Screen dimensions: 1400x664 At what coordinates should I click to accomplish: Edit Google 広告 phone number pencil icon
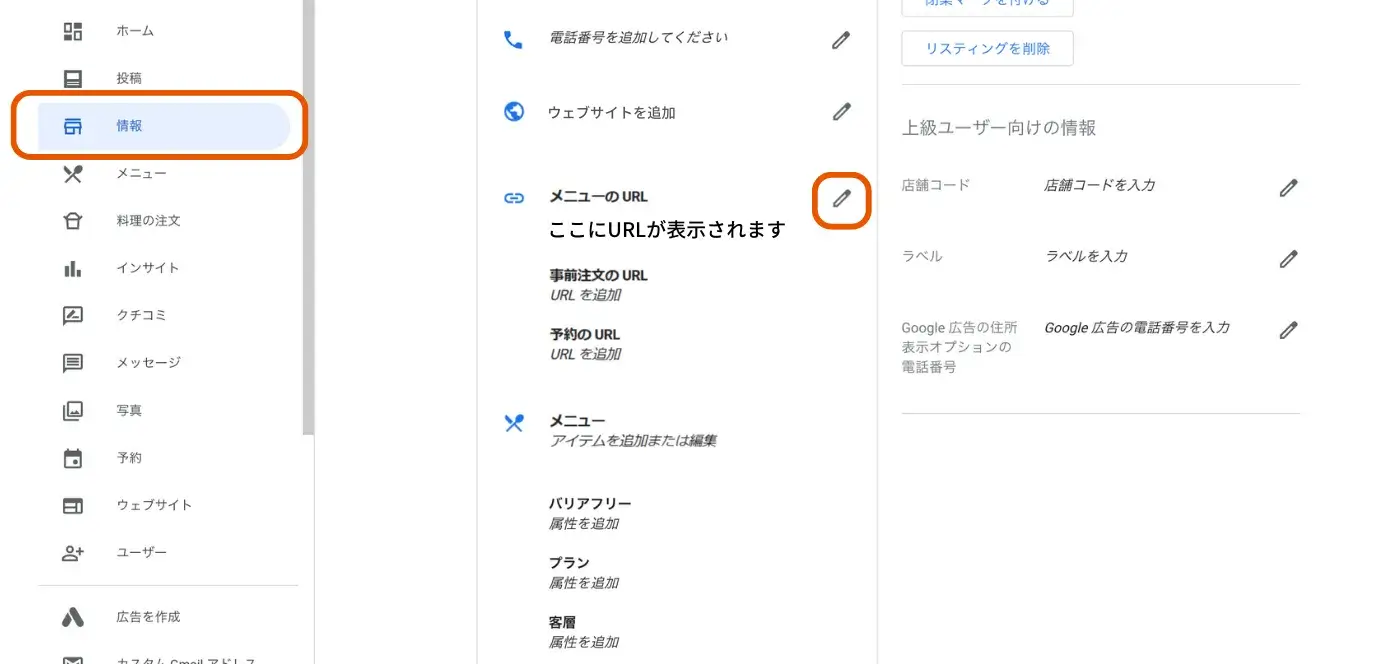pyautogui.click(x=1289, y=329)
